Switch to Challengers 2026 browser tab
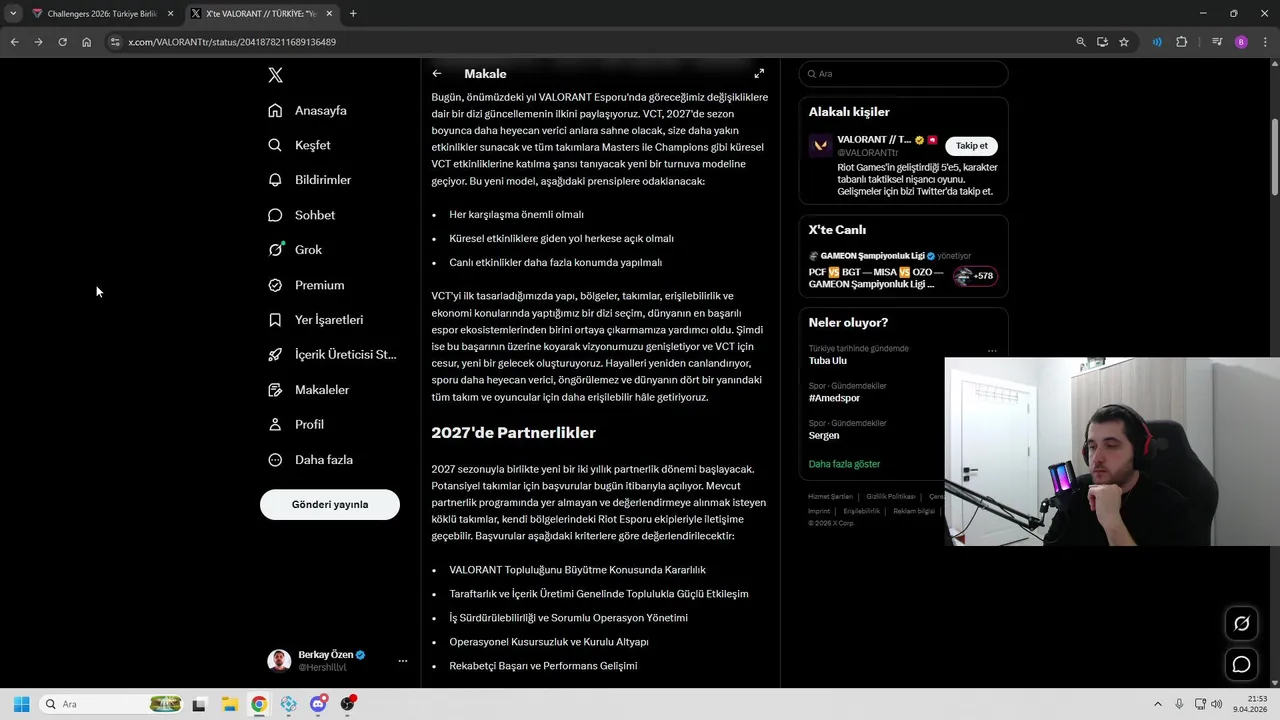This screenshot has height=720, width=1280. [x=103, y=14]
